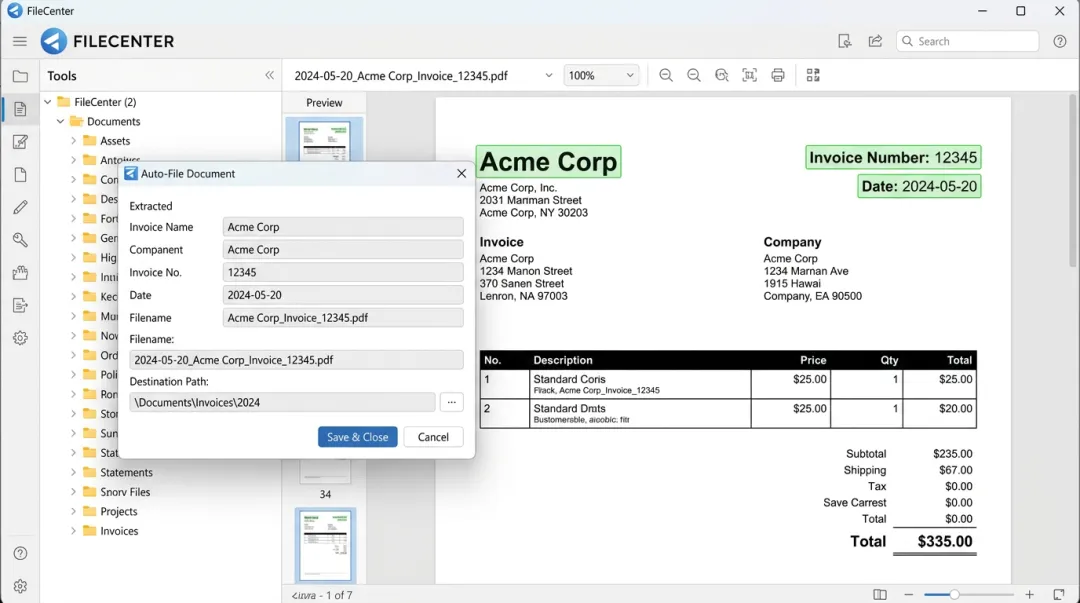Open the inbox tray sidebar icon
1080x603 pixels.
[x=20, y=273]
